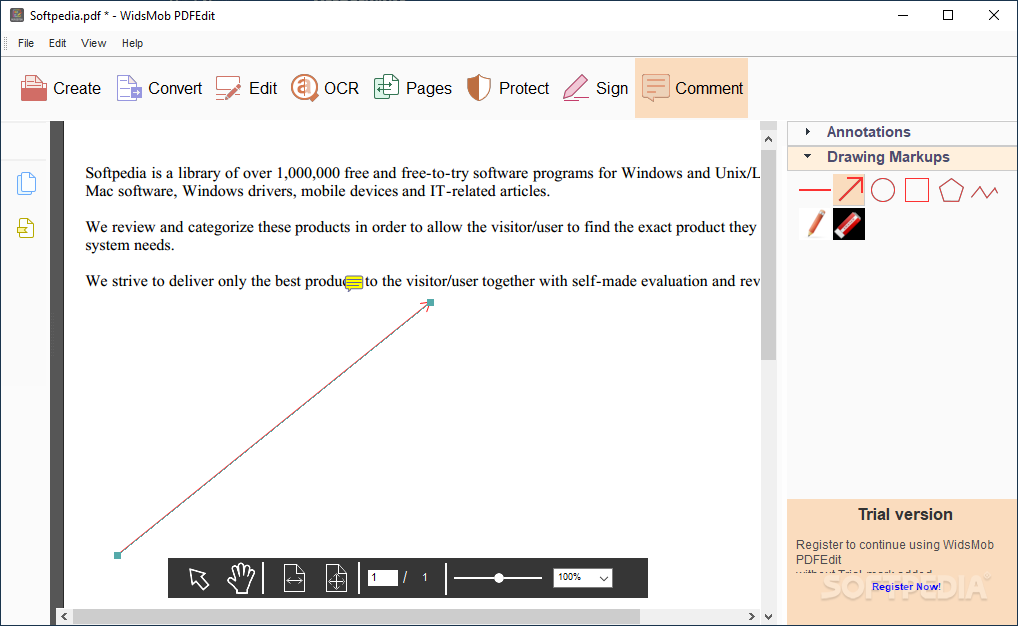Select the pencil drawing tool
The height and width of the screenshot is (626, 1018).
point(815,224)
